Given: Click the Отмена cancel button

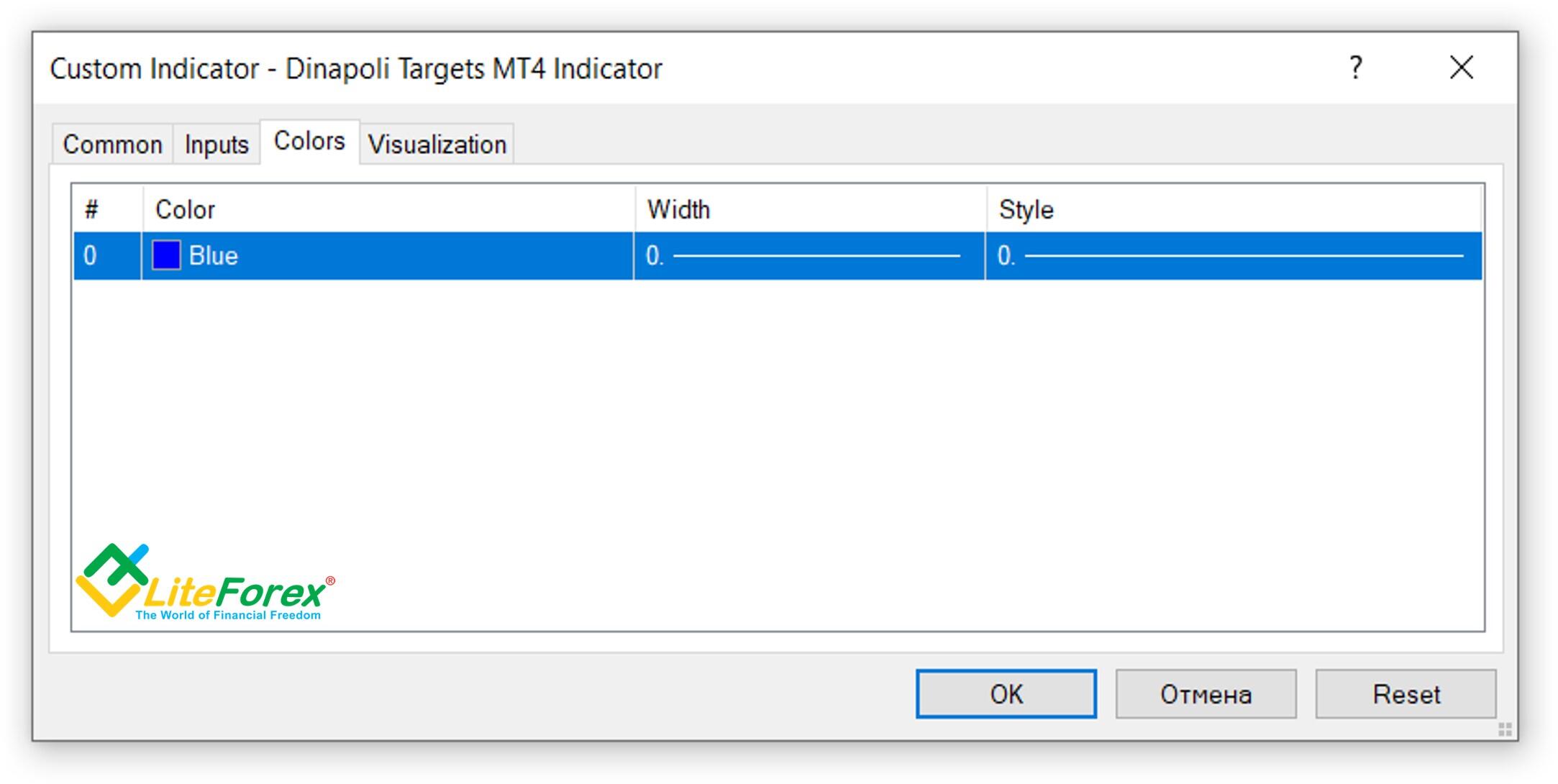Looking at the screenshot, I should pos(1206,694).
